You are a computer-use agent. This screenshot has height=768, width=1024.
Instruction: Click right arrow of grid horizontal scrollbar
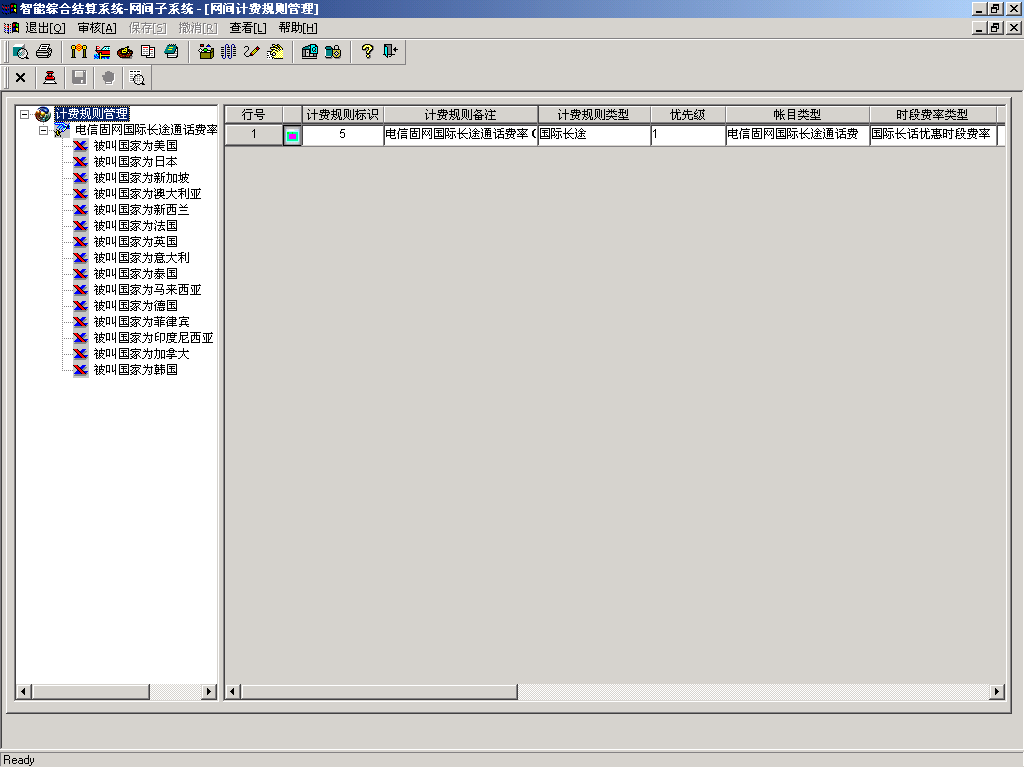[996, 692]
